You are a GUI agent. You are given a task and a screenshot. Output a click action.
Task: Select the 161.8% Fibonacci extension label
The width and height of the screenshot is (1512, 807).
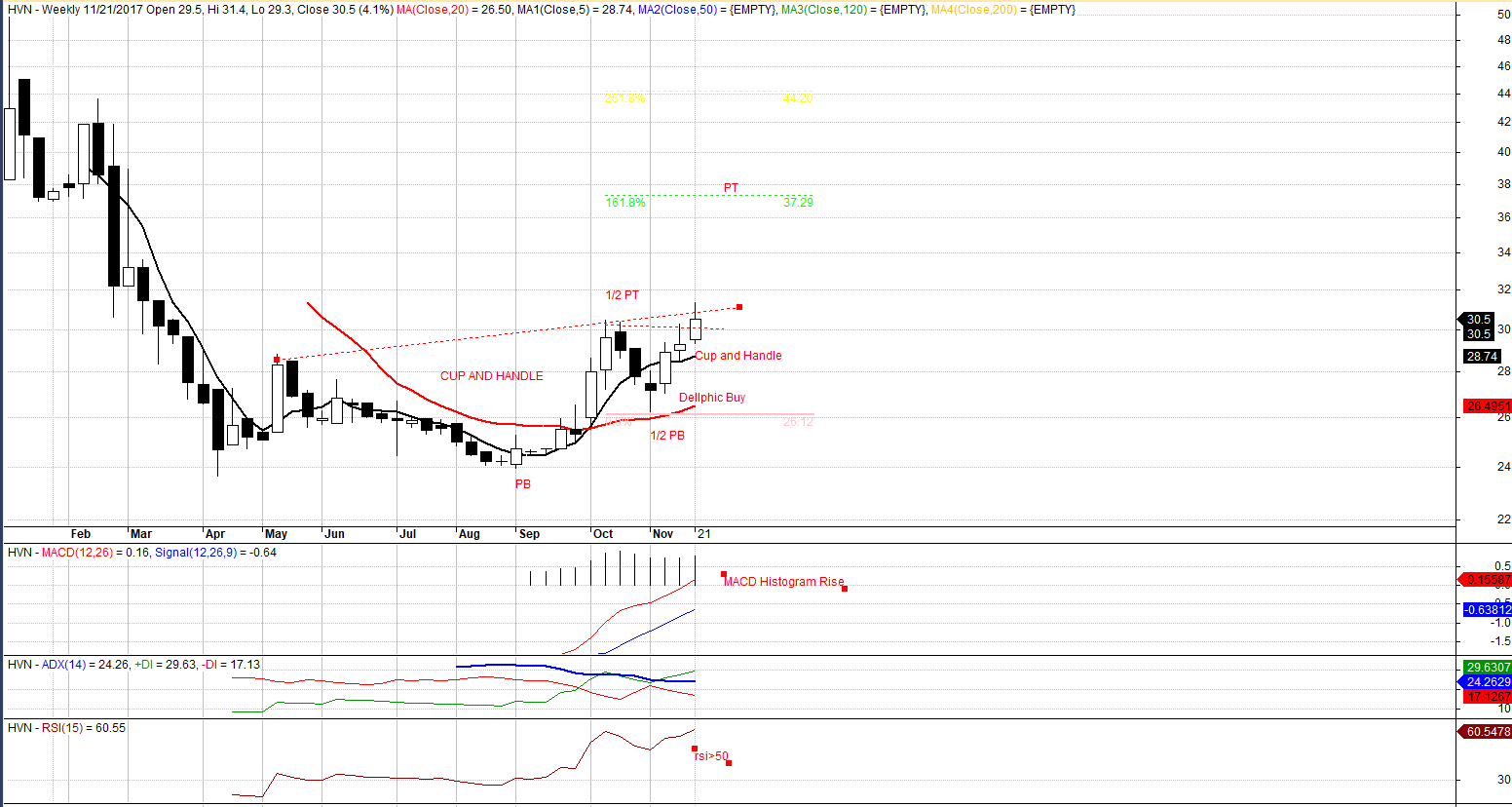coord(624,203)
